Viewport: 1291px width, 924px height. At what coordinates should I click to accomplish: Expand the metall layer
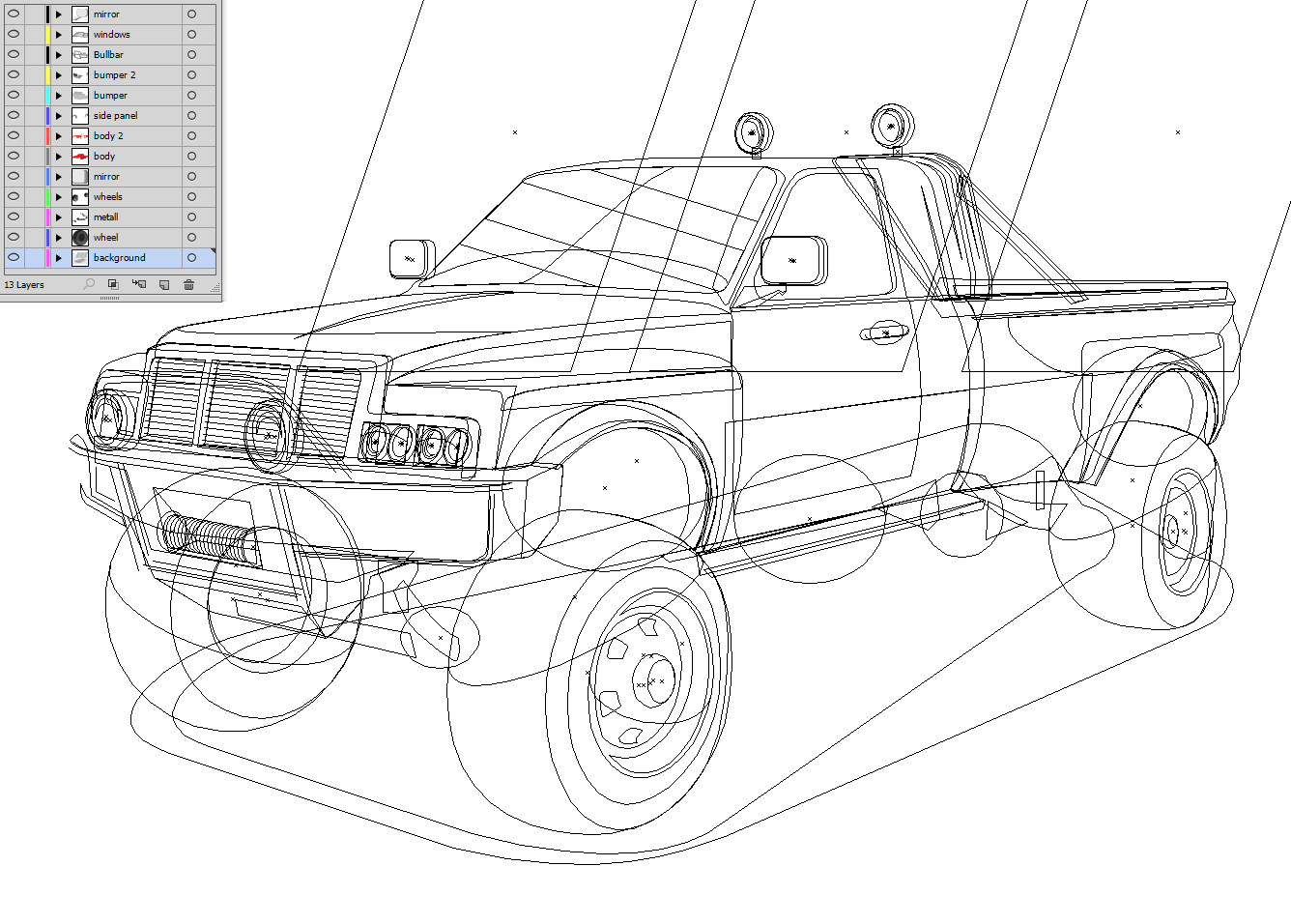point(58,217)
